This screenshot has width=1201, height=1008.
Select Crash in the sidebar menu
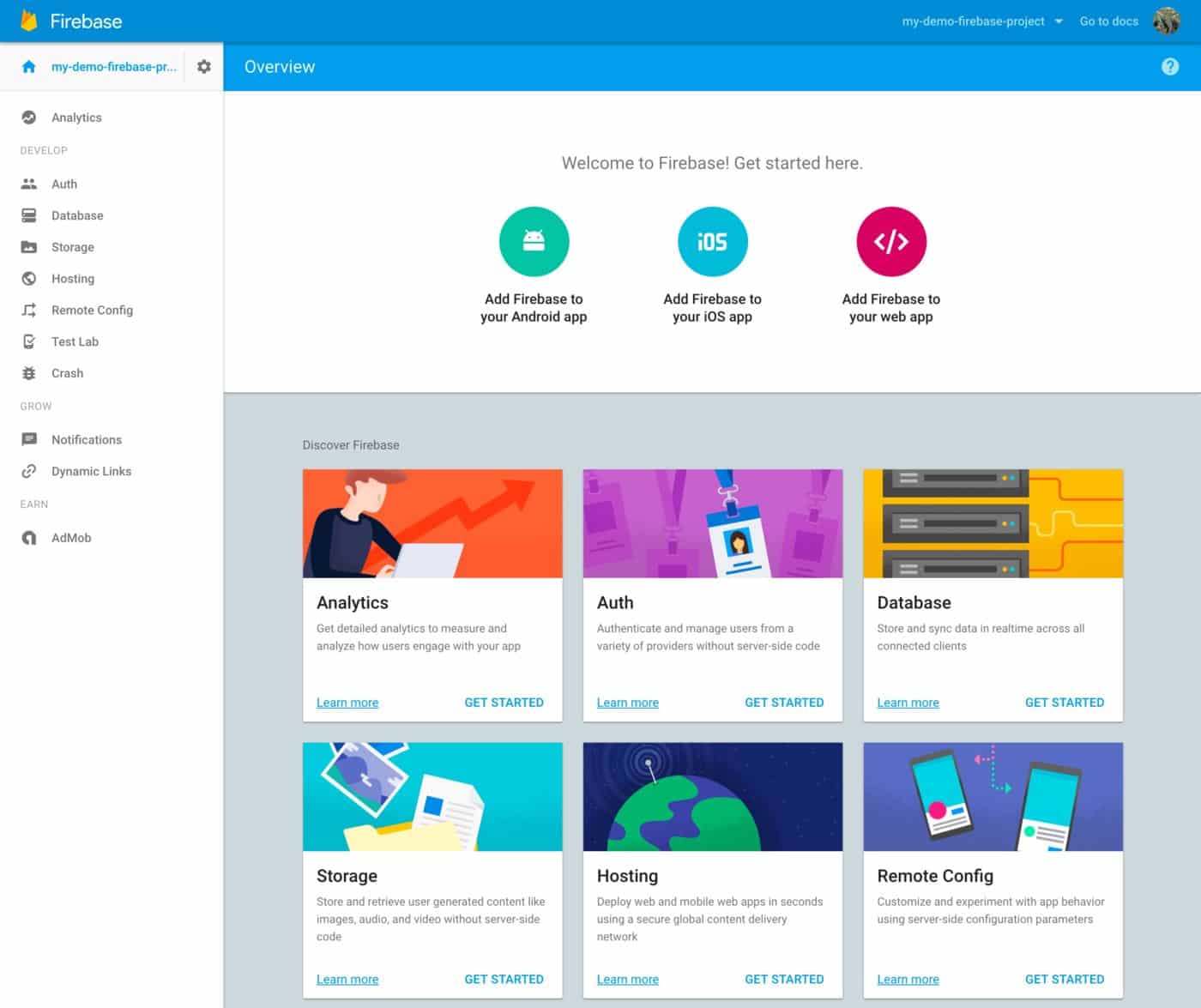click(67, 373)
